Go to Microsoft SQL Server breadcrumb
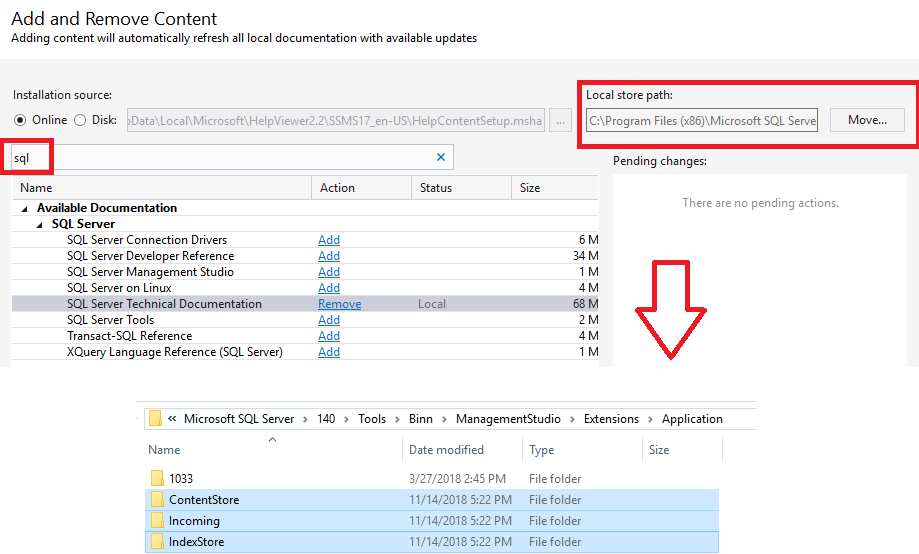The height and width of the screenshot is (554, 919). [239, 419]
